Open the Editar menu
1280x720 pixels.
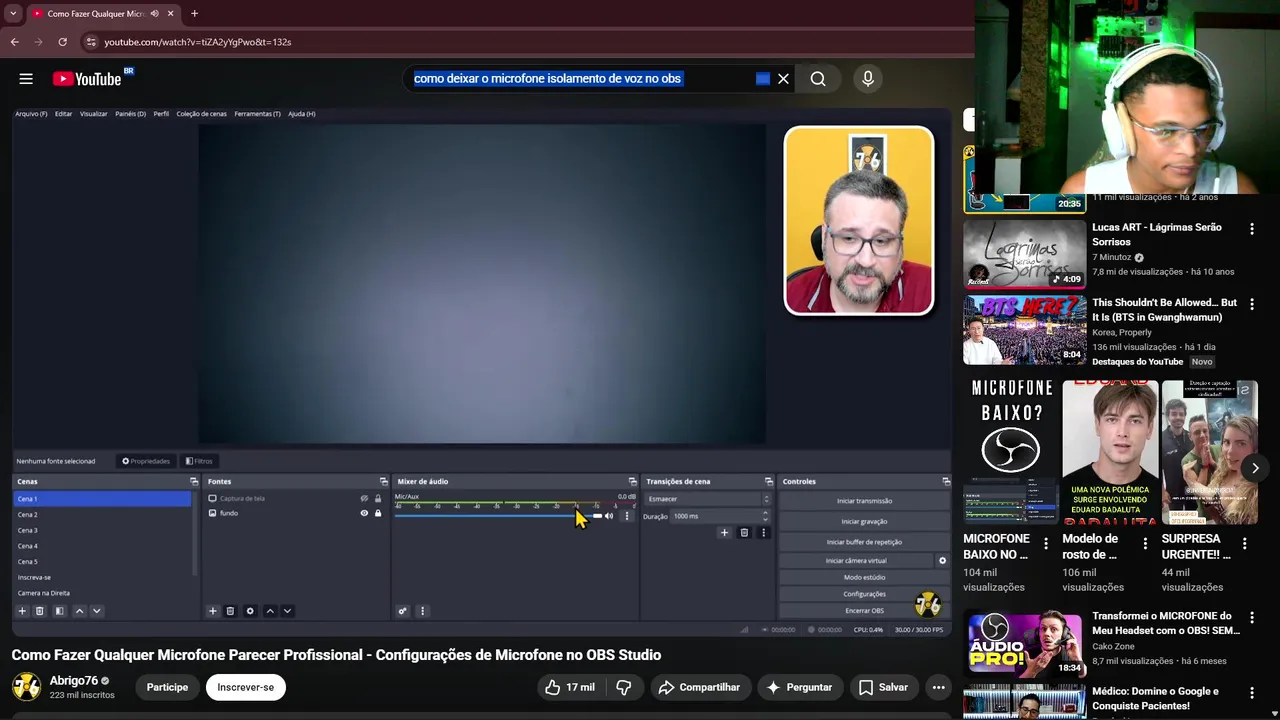(x=63, y=114)
